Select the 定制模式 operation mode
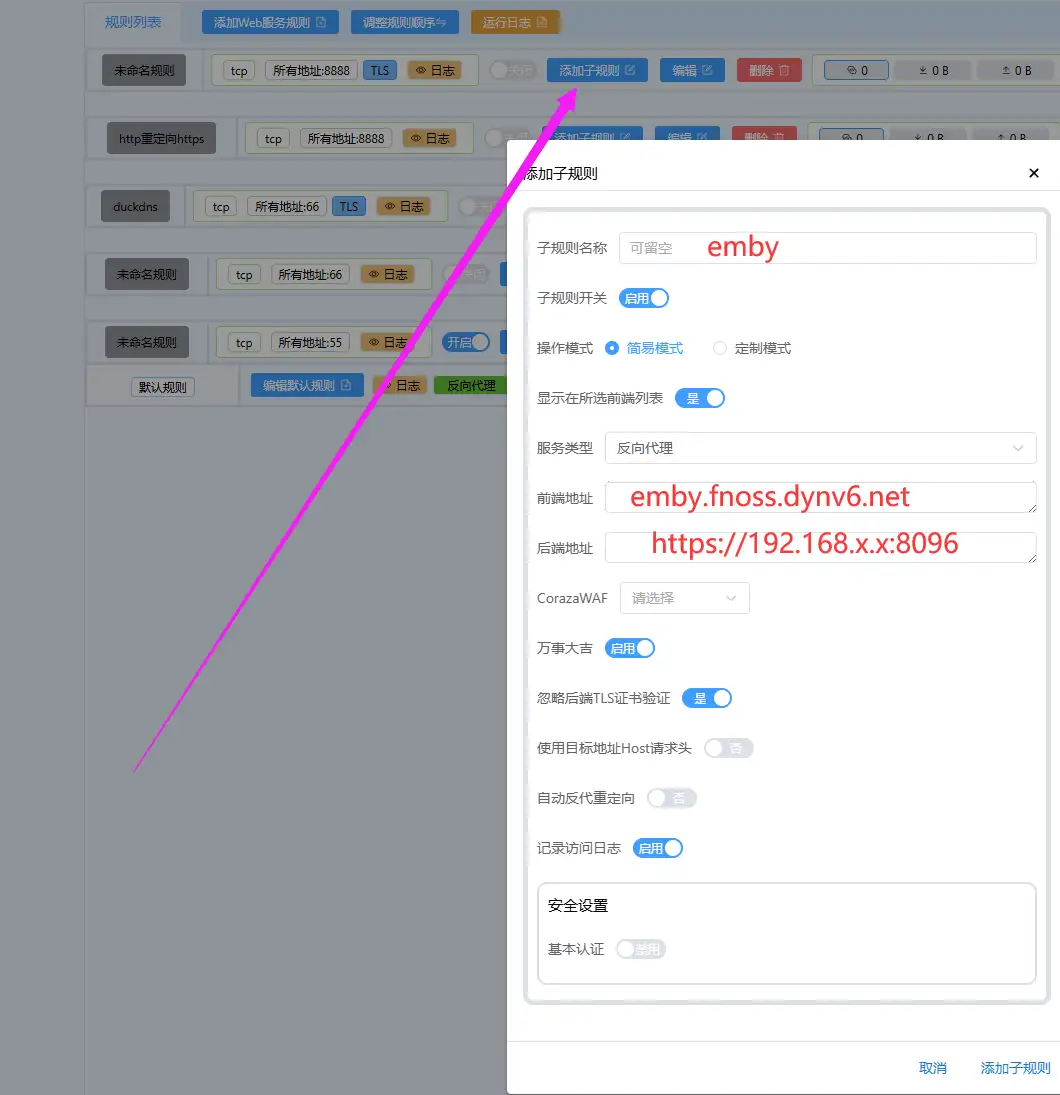Viewport: 1060px width, 1095px height. point(719,348)
